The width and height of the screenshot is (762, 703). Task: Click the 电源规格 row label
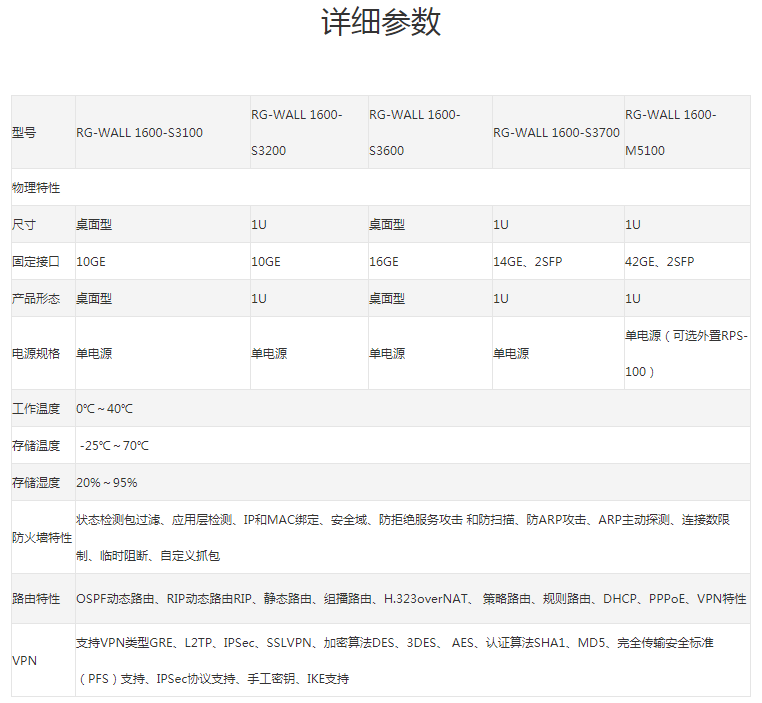(36, 354)
